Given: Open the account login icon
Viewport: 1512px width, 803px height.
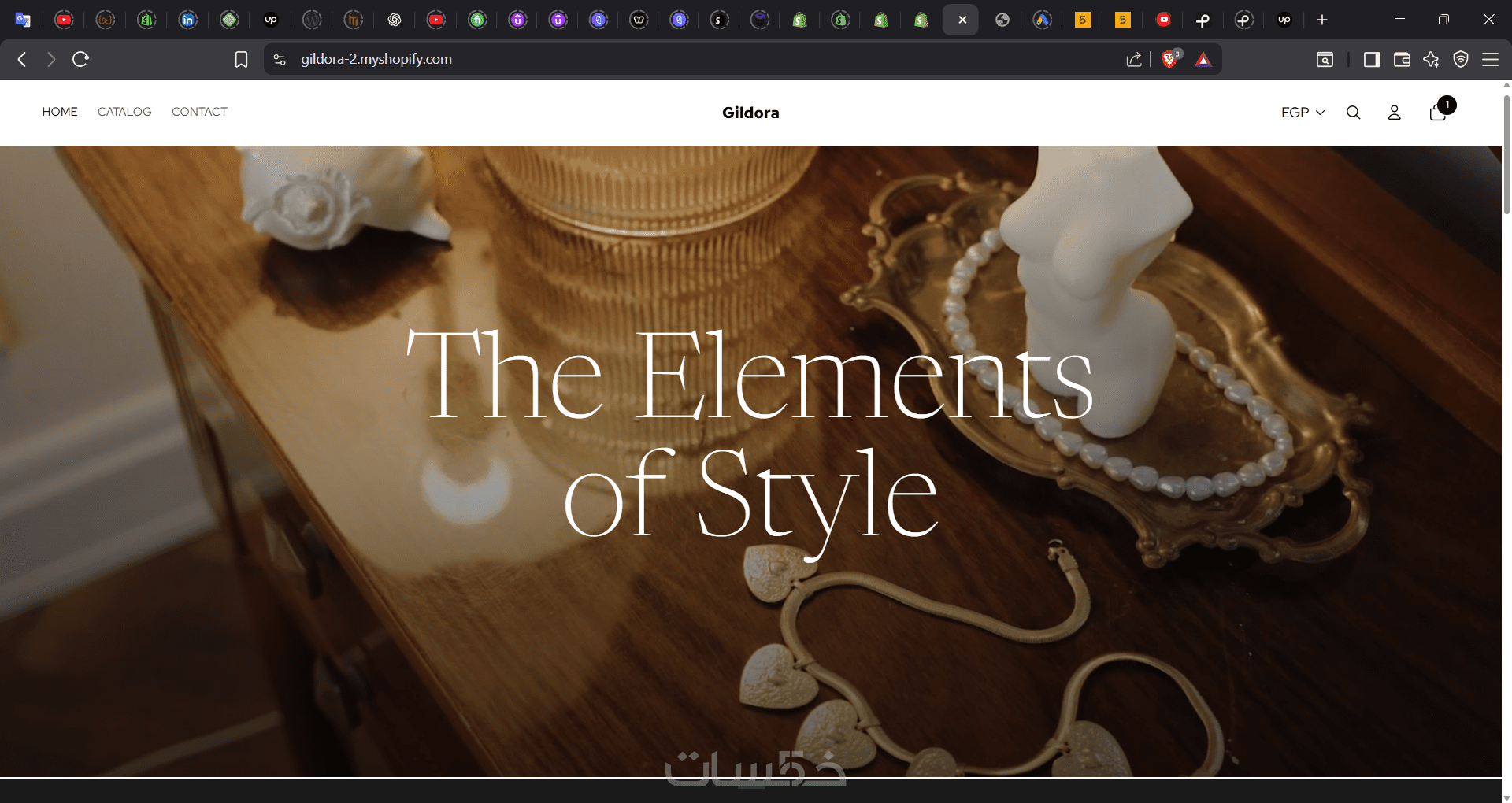Looking at the screenshot, I should coord(1394,113).
